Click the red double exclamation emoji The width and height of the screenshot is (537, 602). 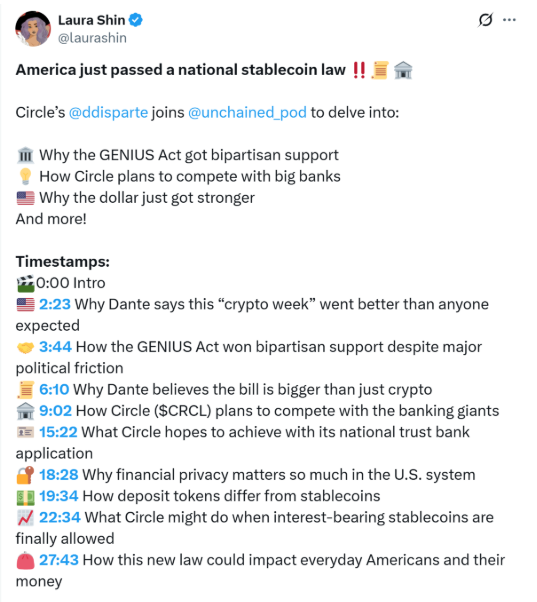359,70
